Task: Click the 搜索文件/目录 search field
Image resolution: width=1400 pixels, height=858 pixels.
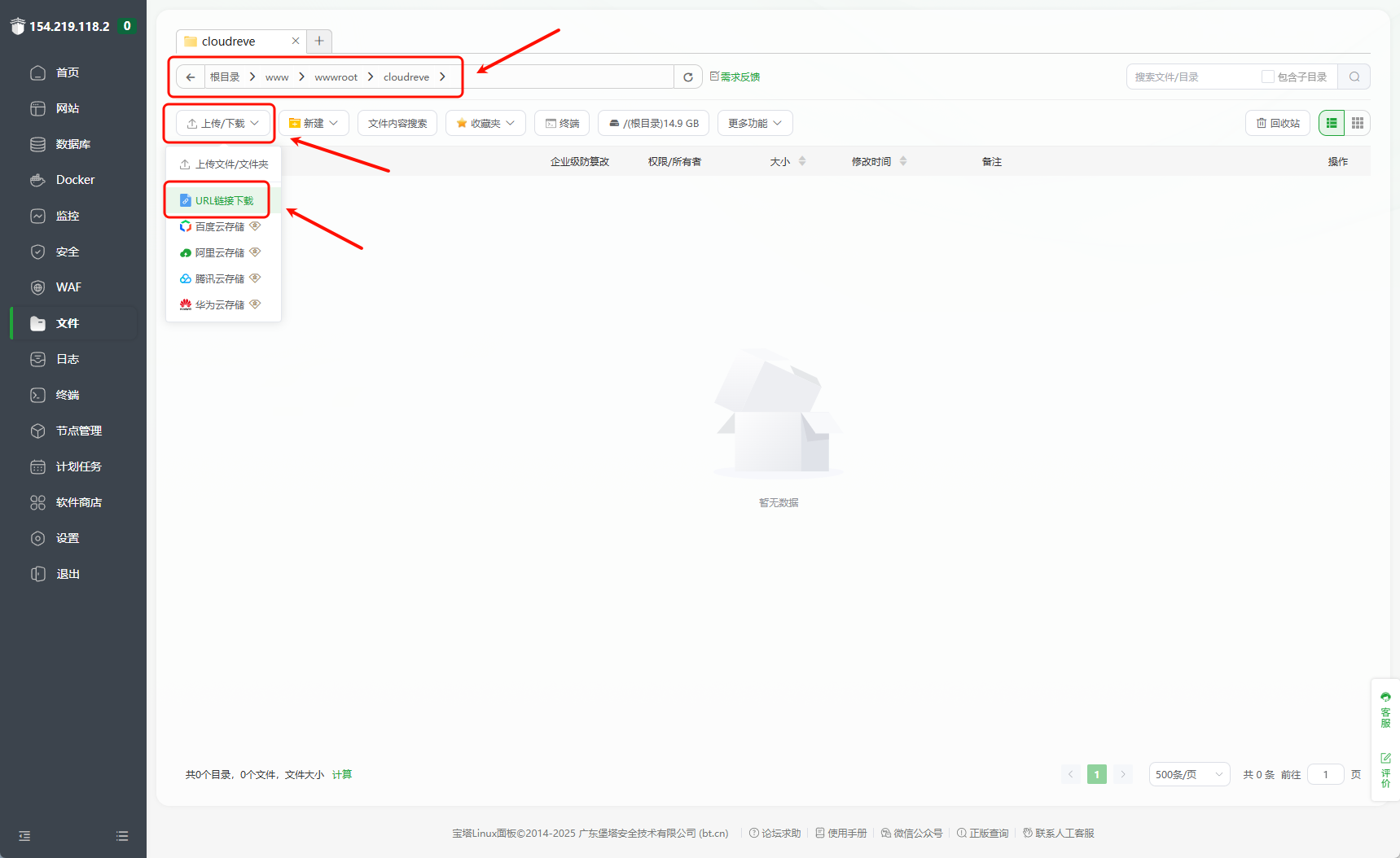Action: [x=1189, y=77]
